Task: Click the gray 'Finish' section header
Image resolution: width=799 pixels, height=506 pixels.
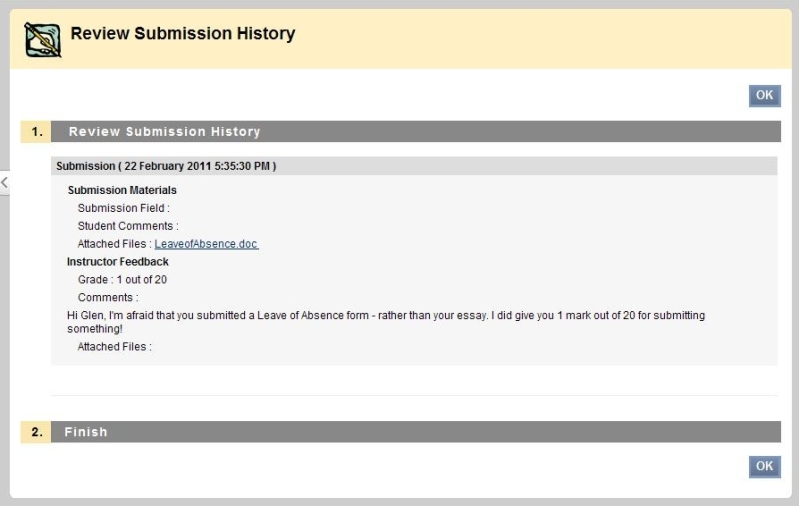Action: 416,432
